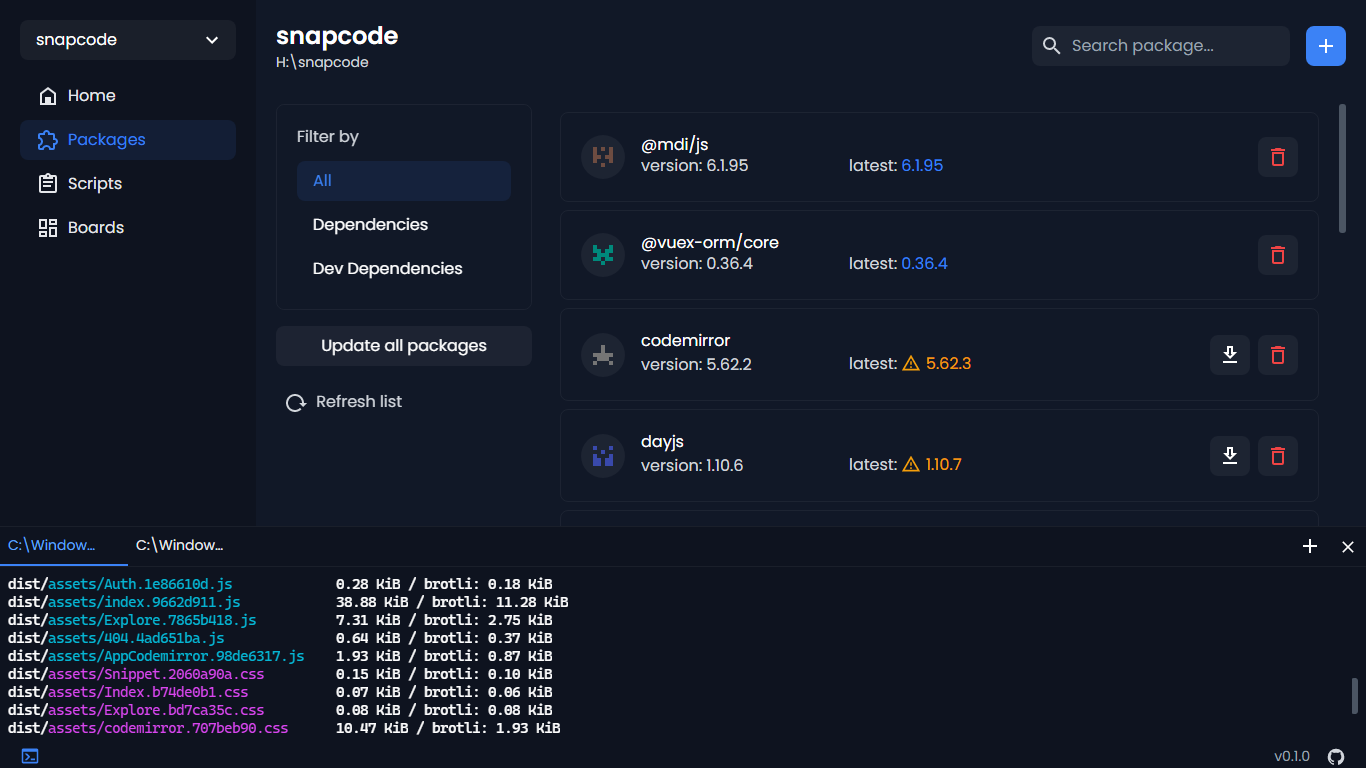Toggle the terminal icon in status bar
1366x768 pixels.
(30, 757)
